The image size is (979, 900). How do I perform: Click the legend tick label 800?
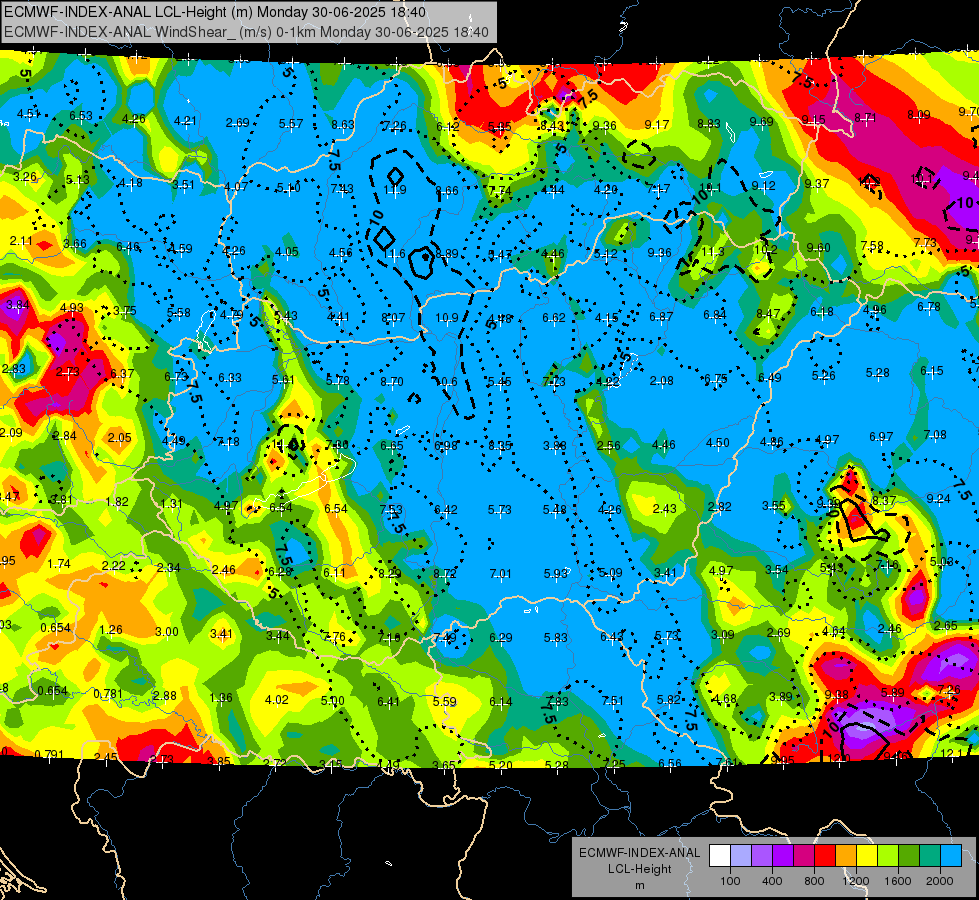coord(814,881)
